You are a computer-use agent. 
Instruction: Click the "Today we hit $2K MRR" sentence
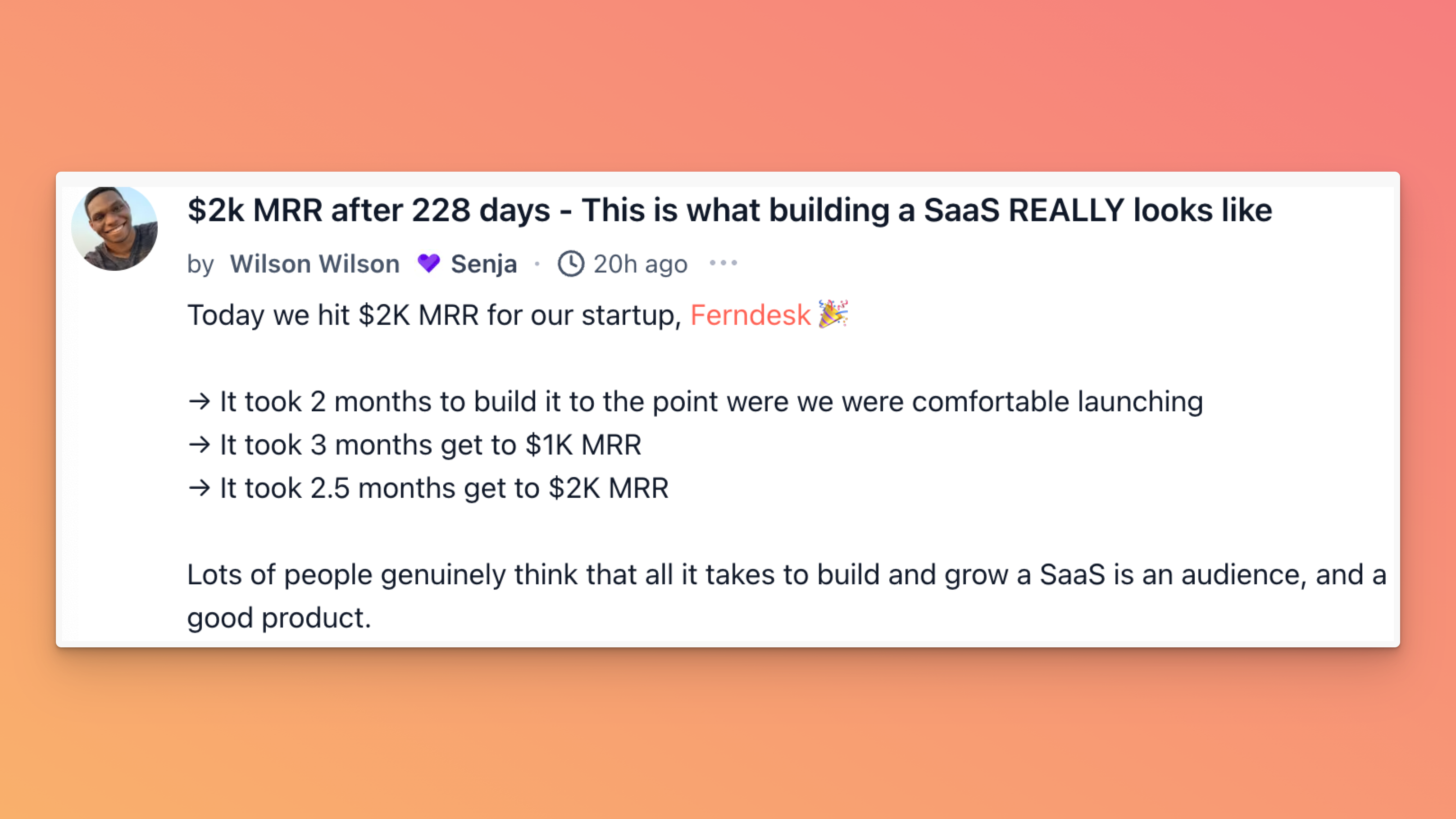[x=434, y=315]
